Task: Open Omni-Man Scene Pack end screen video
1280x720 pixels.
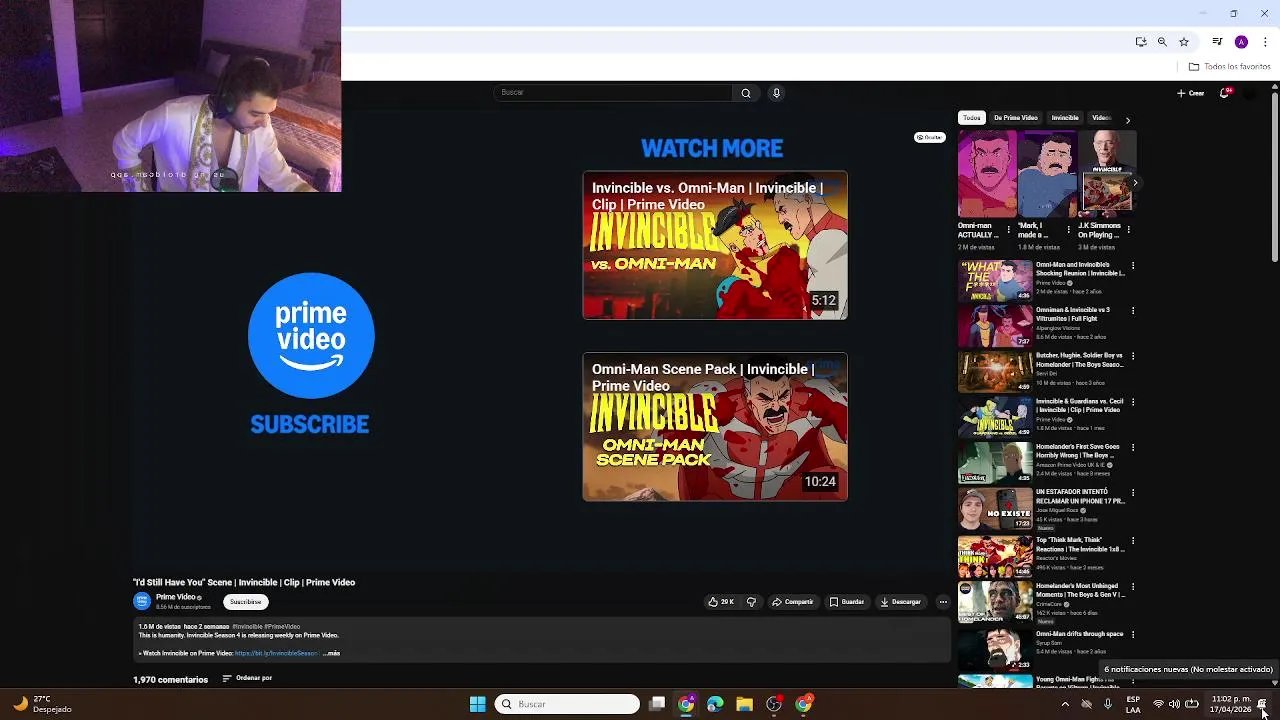Action: pyautogui.click(x=715, y=427)
